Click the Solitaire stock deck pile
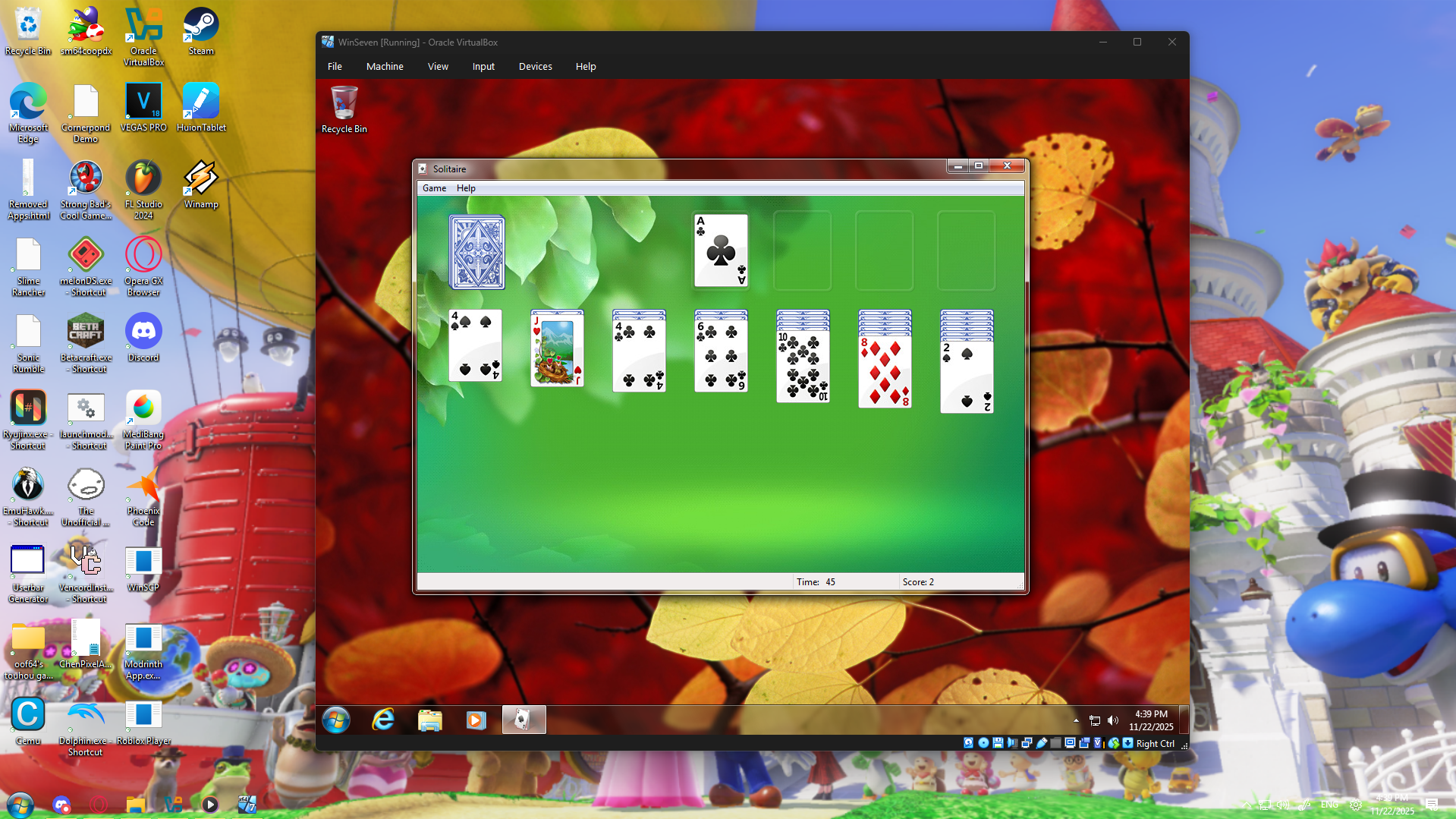The width and height of the screenshot is (1456, 819). (477, 253)
